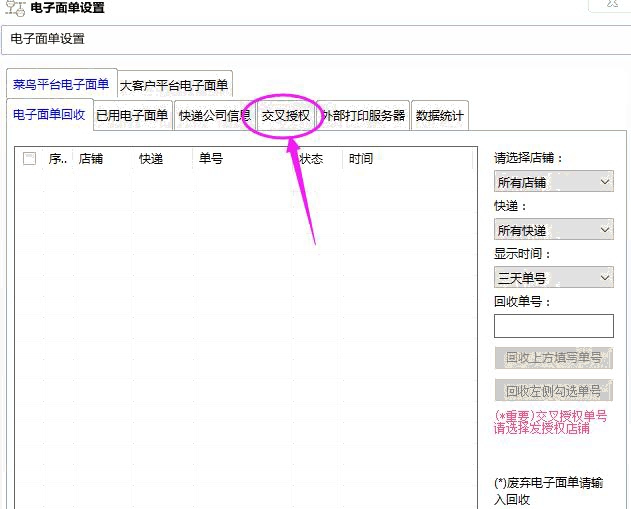The width and height of the screenshot is (631, 509).
Task: Click the 回收单号 input field
Action: 553,326
